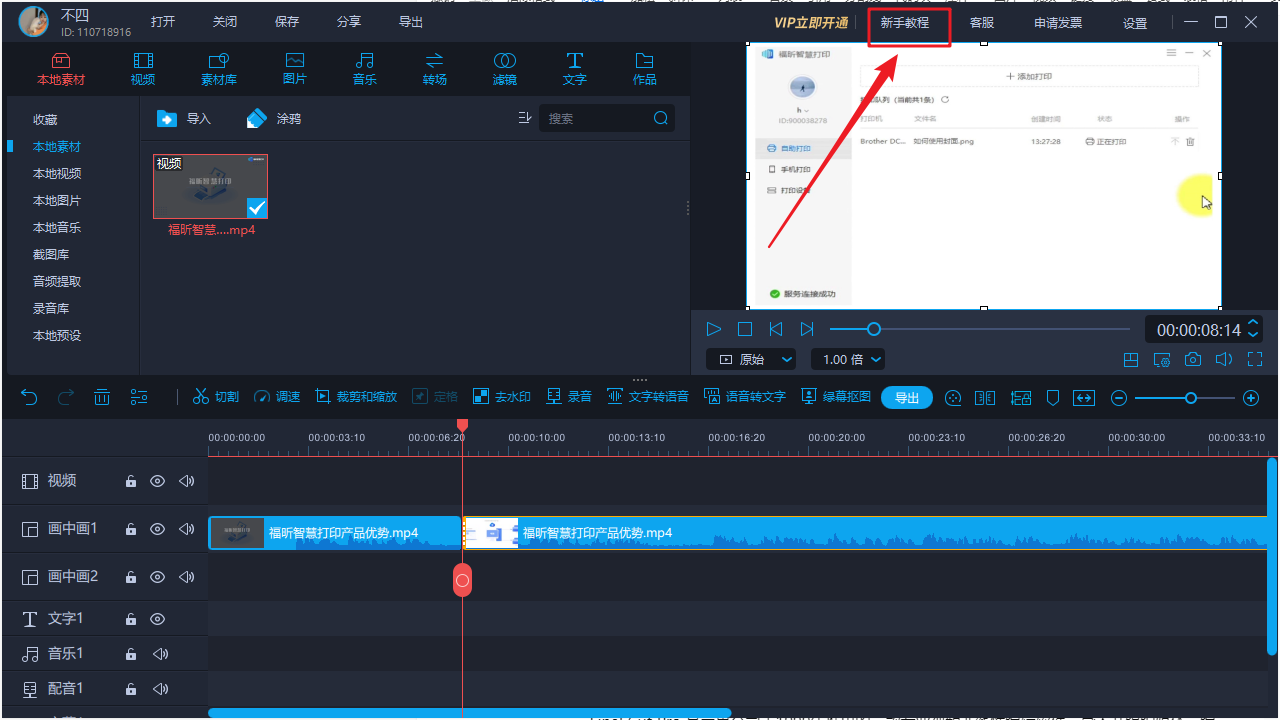1280x720 pixels.
Task: Select 本地视频 in the sidebar
Action: tap(57, 174)
